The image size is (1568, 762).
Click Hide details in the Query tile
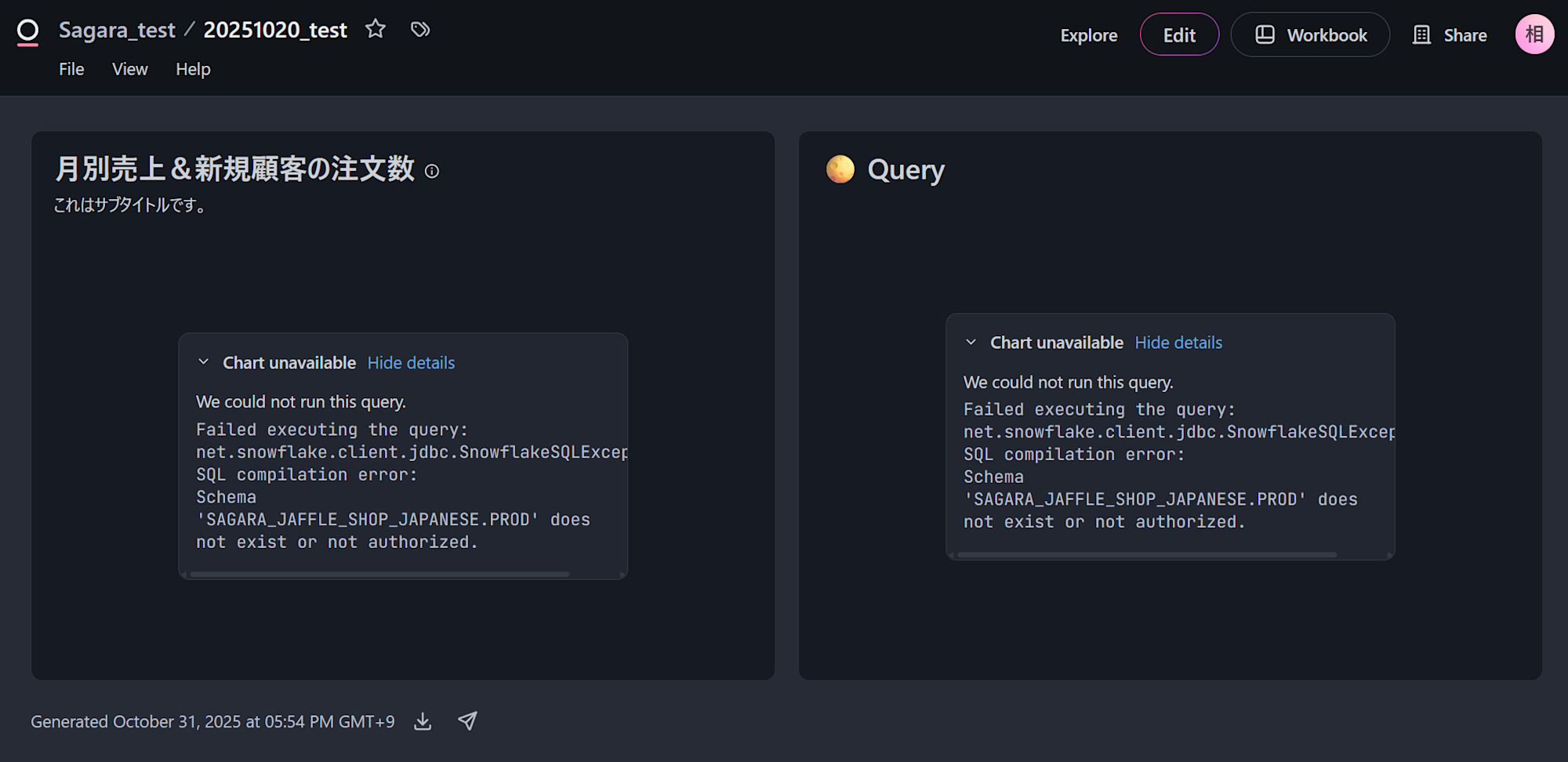1178,343
